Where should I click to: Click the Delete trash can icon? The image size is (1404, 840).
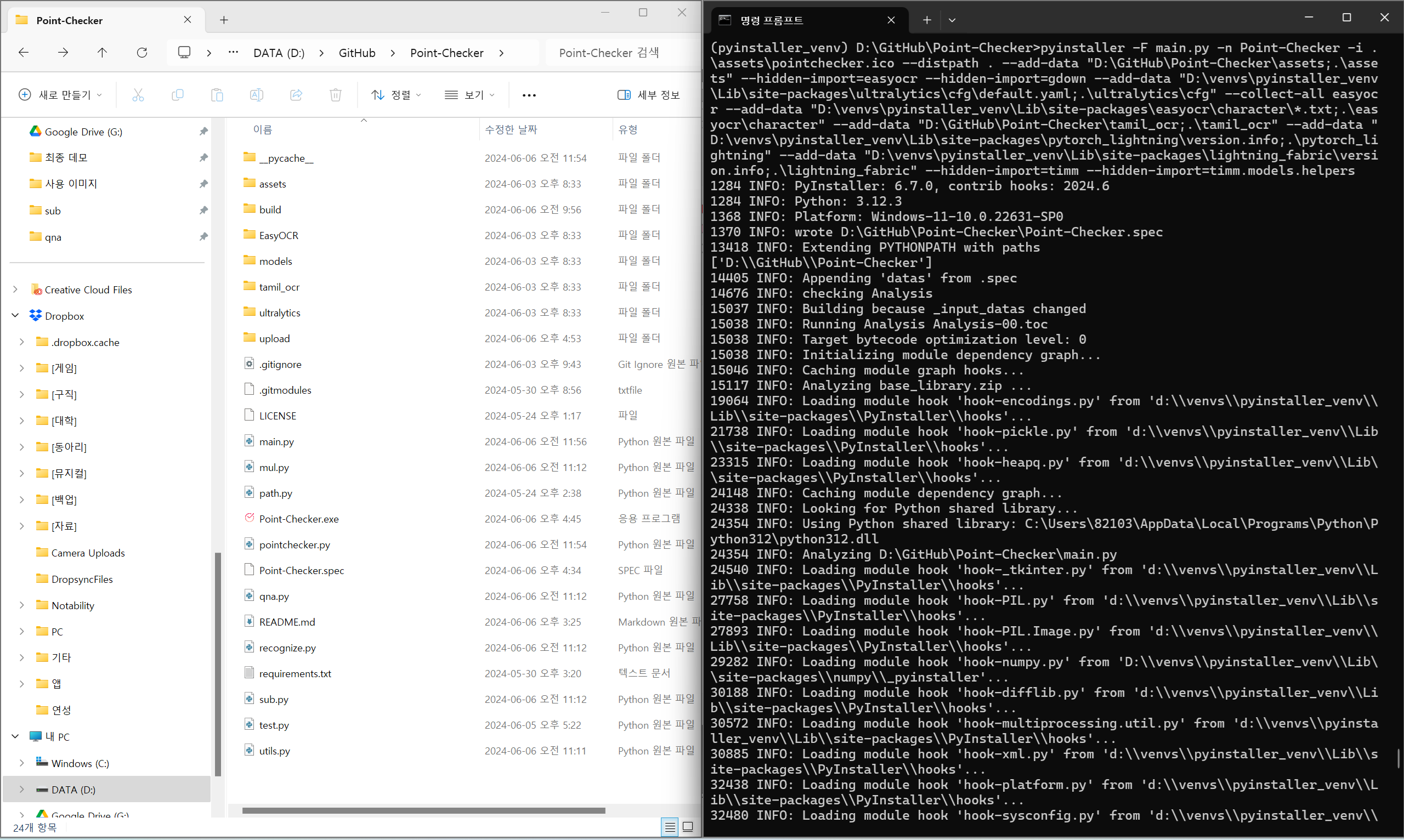click(x=336, y=95)
